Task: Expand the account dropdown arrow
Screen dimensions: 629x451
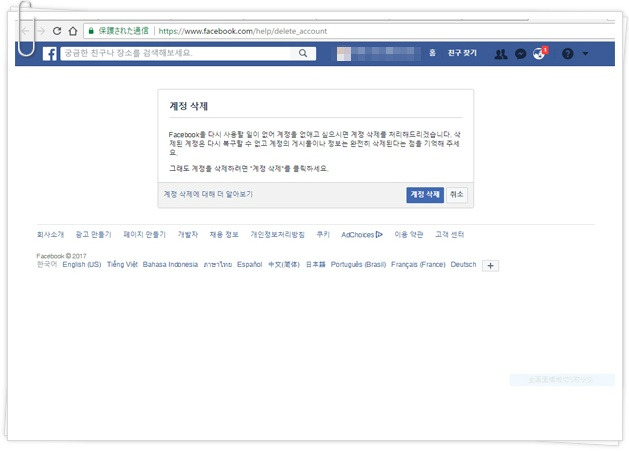Action: click(x=585, y=54)
